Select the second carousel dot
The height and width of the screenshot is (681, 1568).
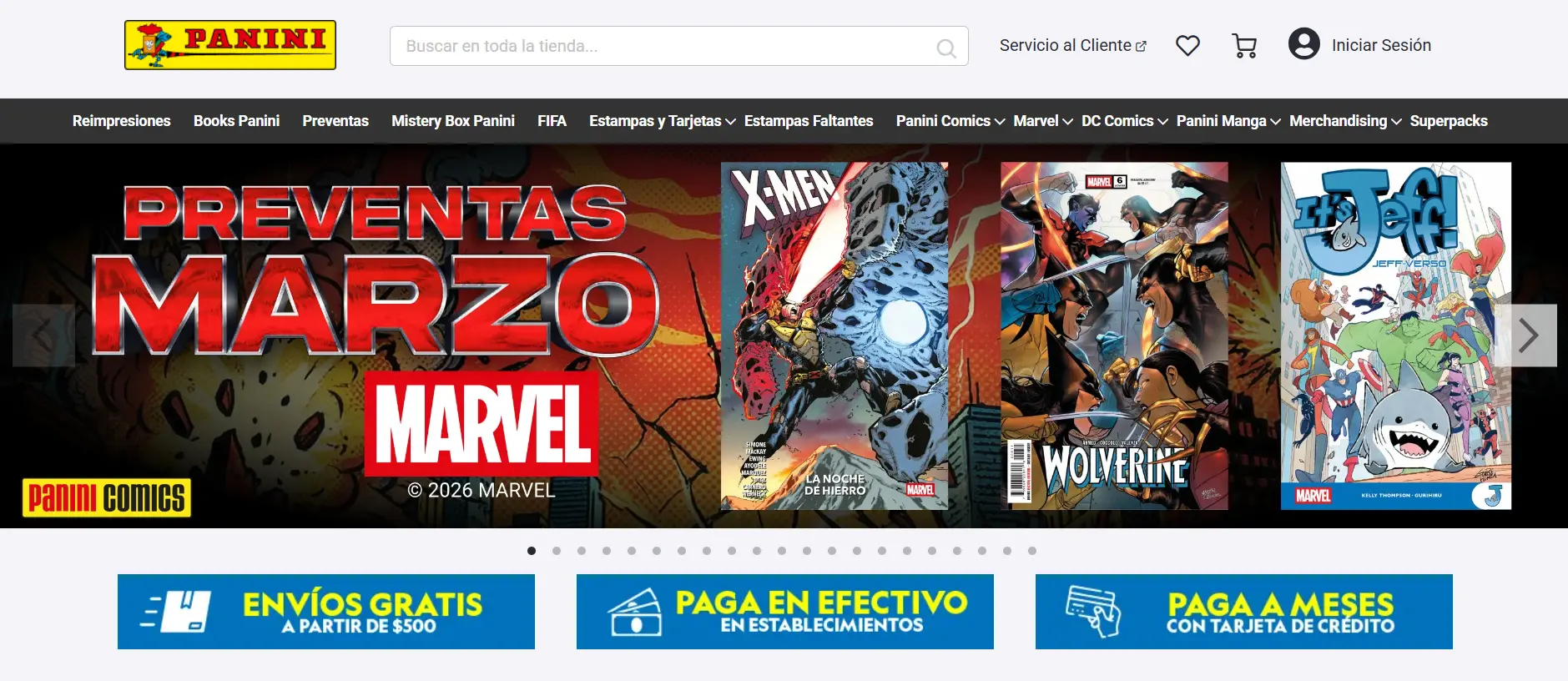[557, 551]
